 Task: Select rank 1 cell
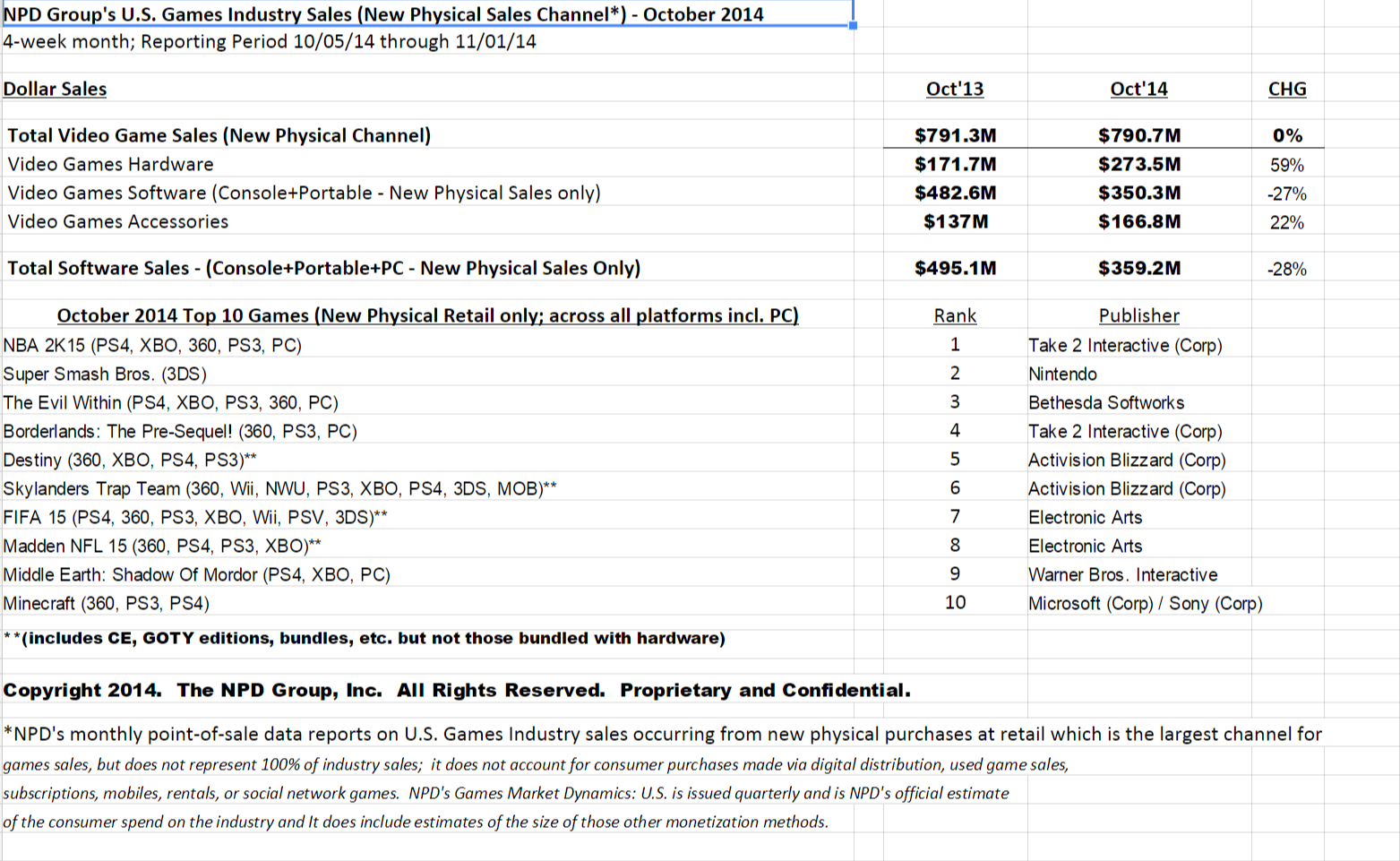(955, 345)
